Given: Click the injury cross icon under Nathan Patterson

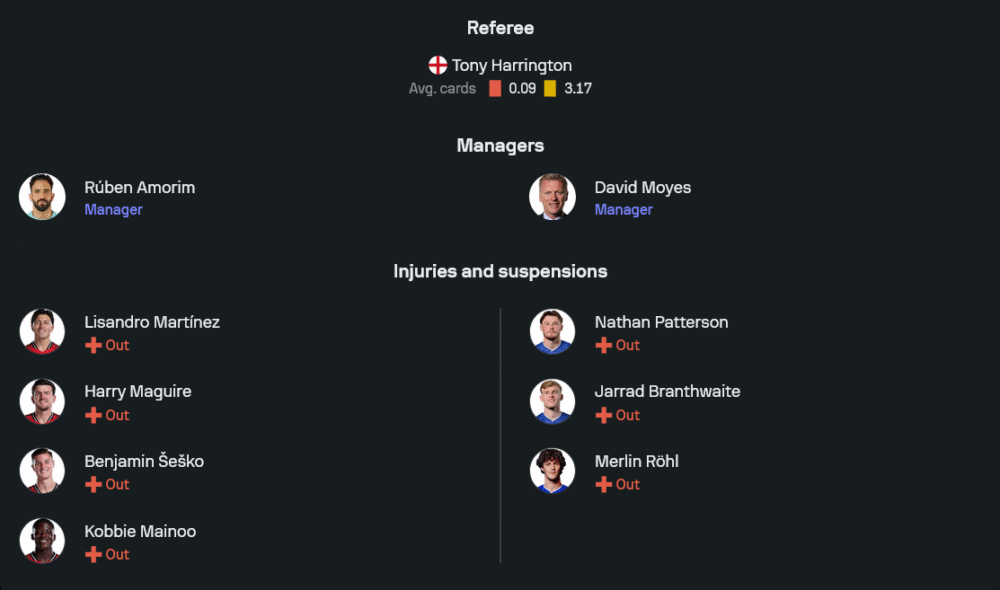Looking at the screenshot, I should tap(603, 345).
